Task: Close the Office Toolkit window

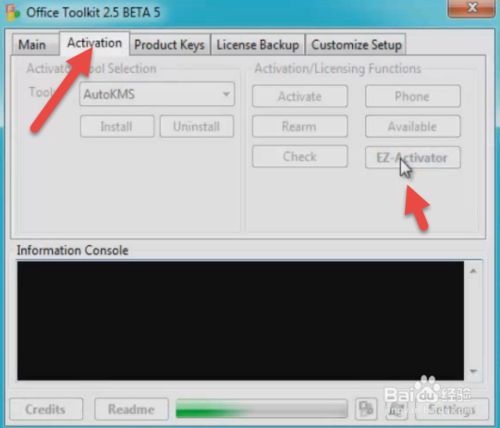Action: tap(471, 8)
